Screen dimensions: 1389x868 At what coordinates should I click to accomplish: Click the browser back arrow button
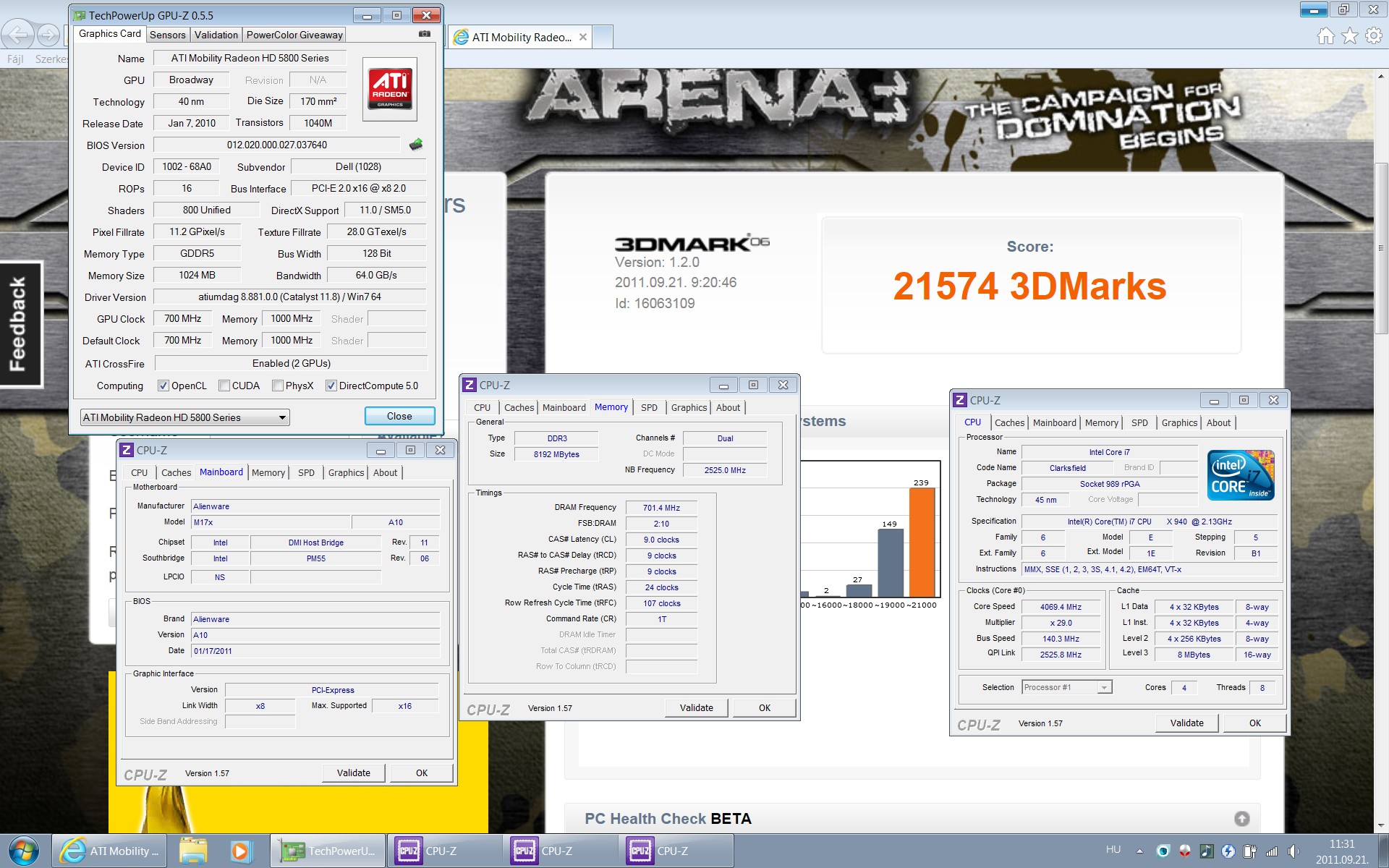pos(17,34)
